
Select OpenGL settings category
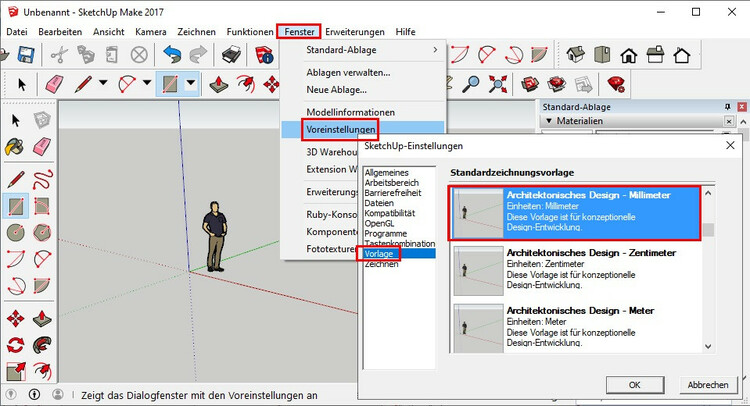(379, 223)
